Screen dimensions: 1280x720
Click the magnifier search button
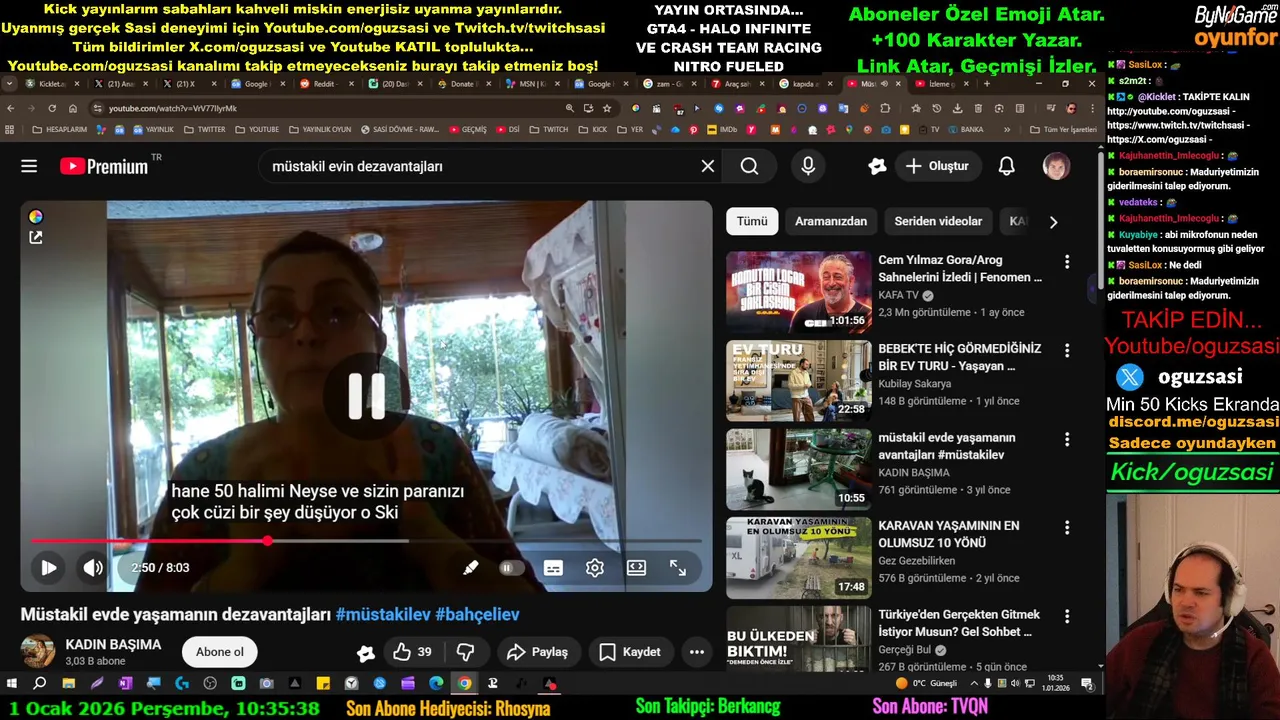coord(749,166)
